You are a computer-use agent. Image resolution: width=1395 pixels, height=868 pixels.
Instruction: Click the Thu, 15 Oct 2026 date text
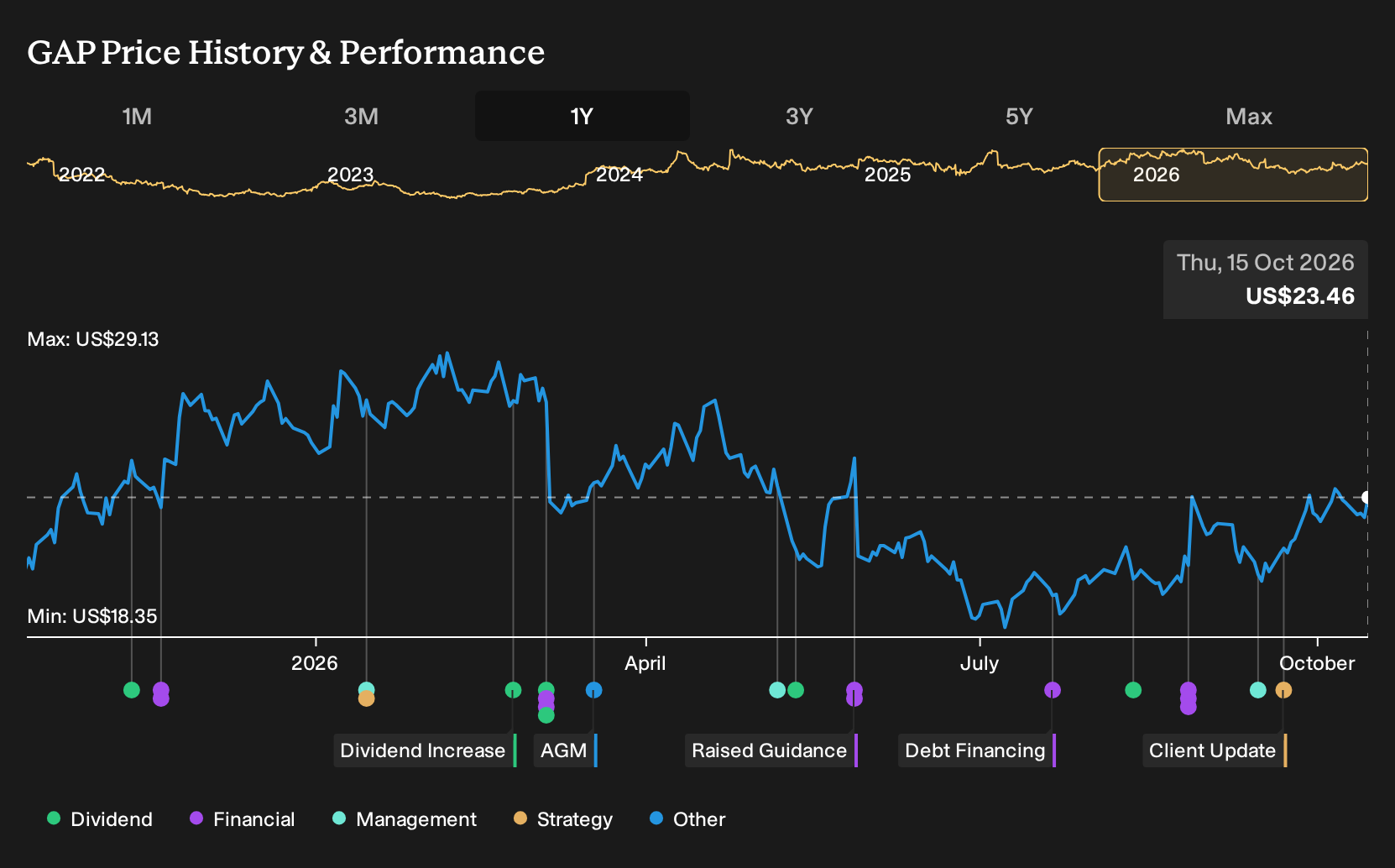tap(1266, 263)
